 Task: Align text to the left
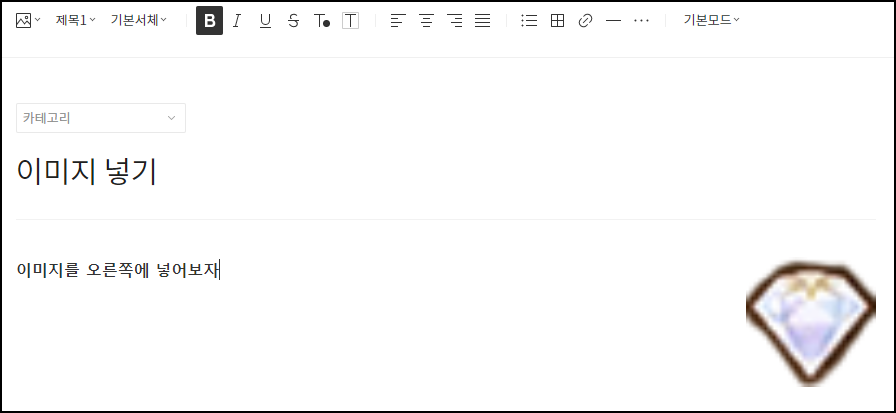[x=398, y=21]
